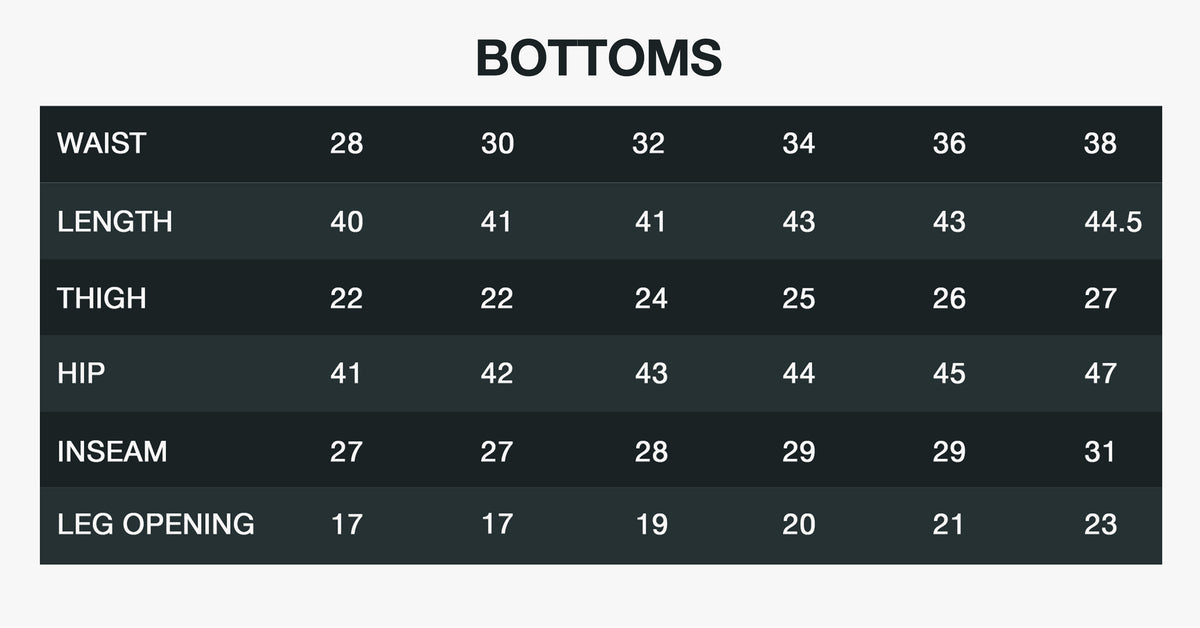Select hip value 47
Screen dimensions: 1200x628
pos(1100,374)
